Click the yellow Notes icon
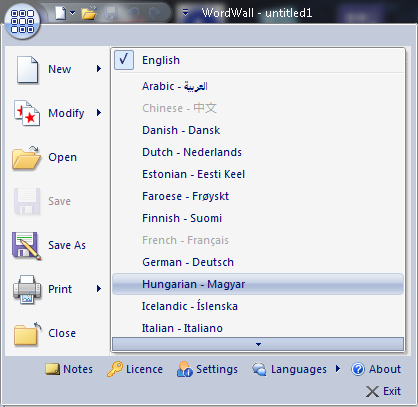418x407 pixels. (52, 369)
